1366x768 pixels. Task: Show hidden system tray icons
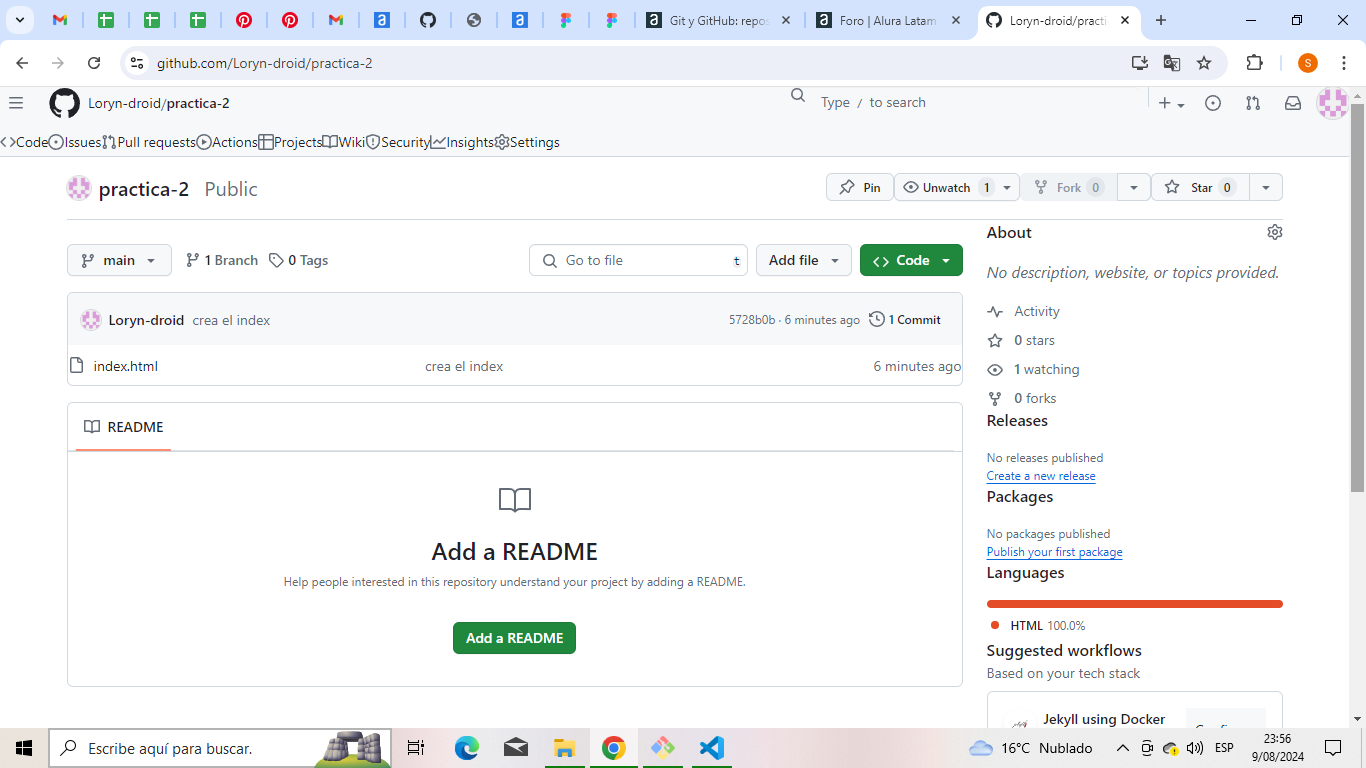pos(1123,748)
